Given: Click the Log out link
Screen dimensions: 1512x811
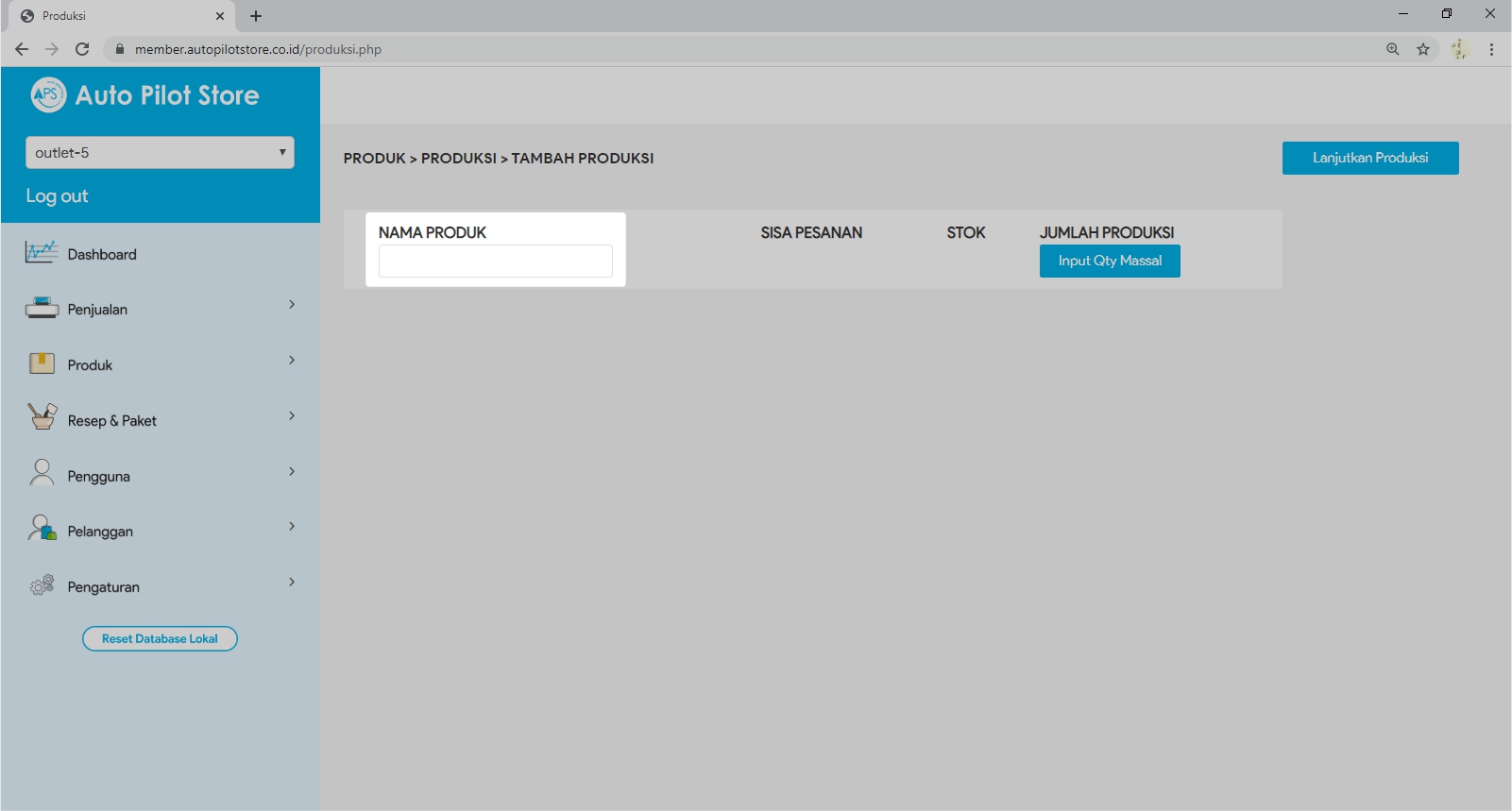Looking at the screenshot, I should pyautogui.click(x=57, y=196).
